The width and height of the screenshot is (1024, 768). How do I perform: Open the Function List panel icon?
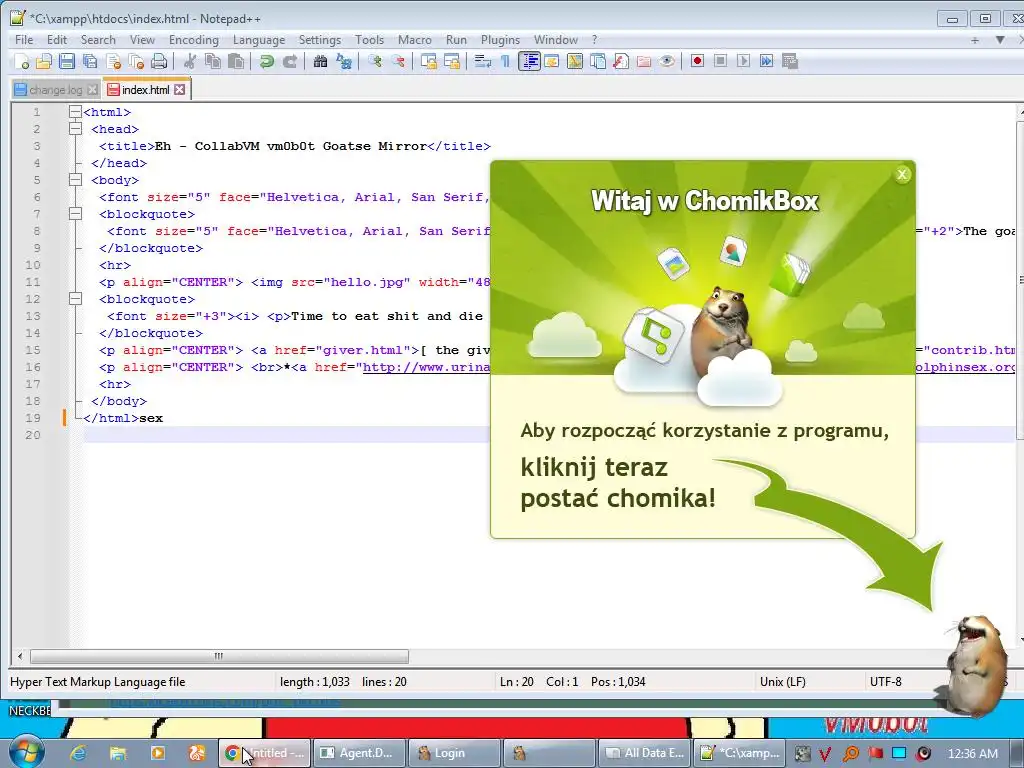pyautogui.click(x=620, y=61)
